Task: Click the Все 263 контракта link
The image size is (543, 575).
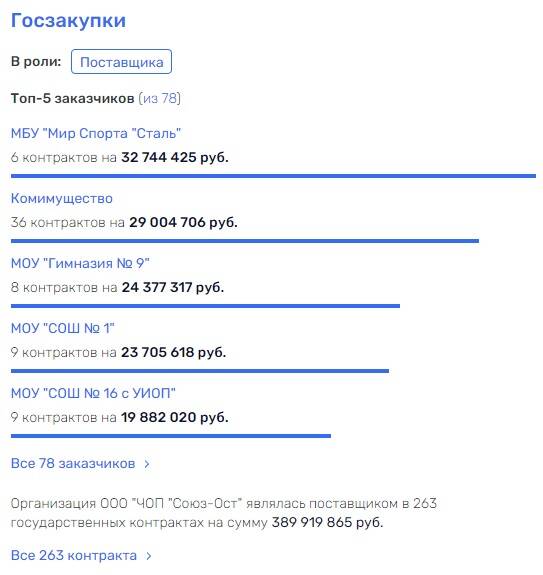Action: [x=74, y=556]
